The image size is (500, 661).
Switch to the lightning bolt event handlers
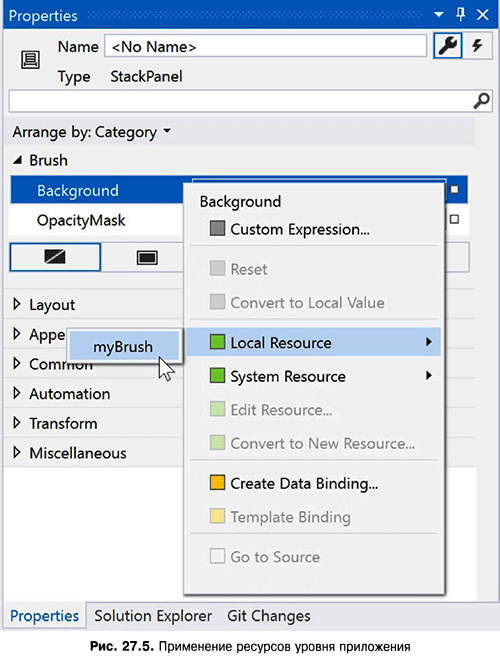pyautogui.click(x=477, y=46)
